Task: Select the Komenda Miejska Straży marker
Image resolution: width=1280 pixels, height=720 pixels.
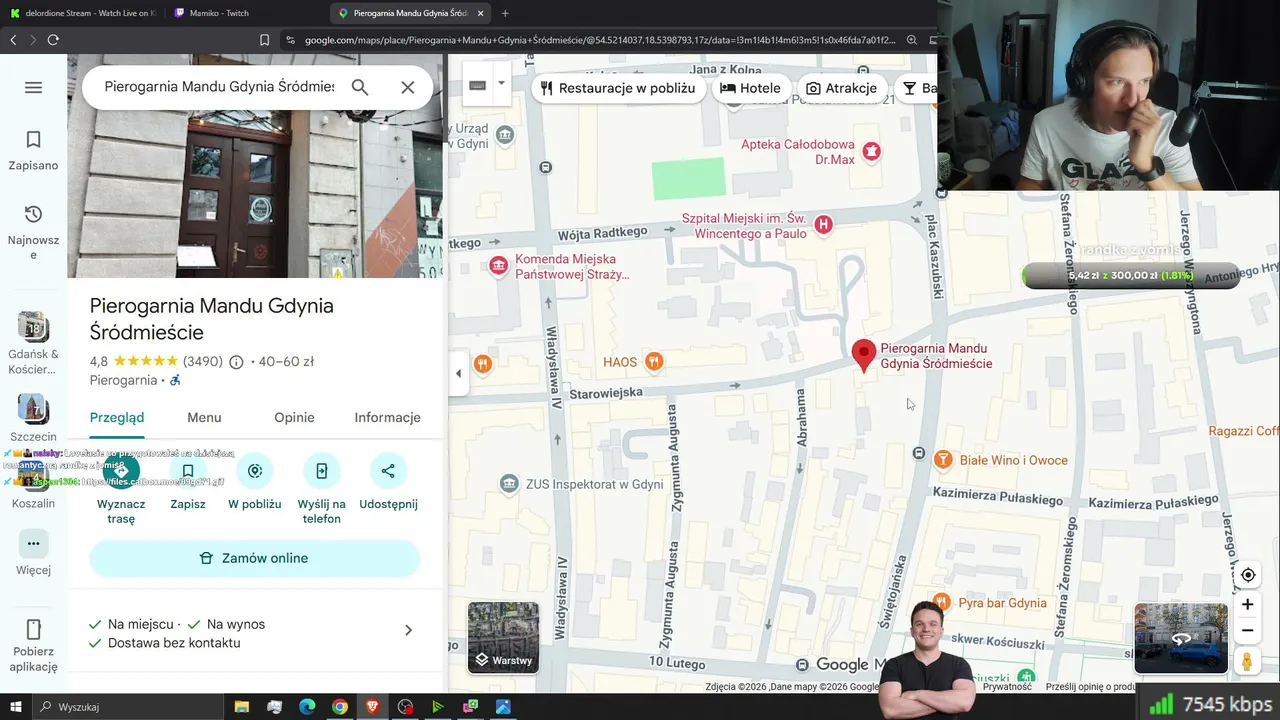Action: coord(499,265)
